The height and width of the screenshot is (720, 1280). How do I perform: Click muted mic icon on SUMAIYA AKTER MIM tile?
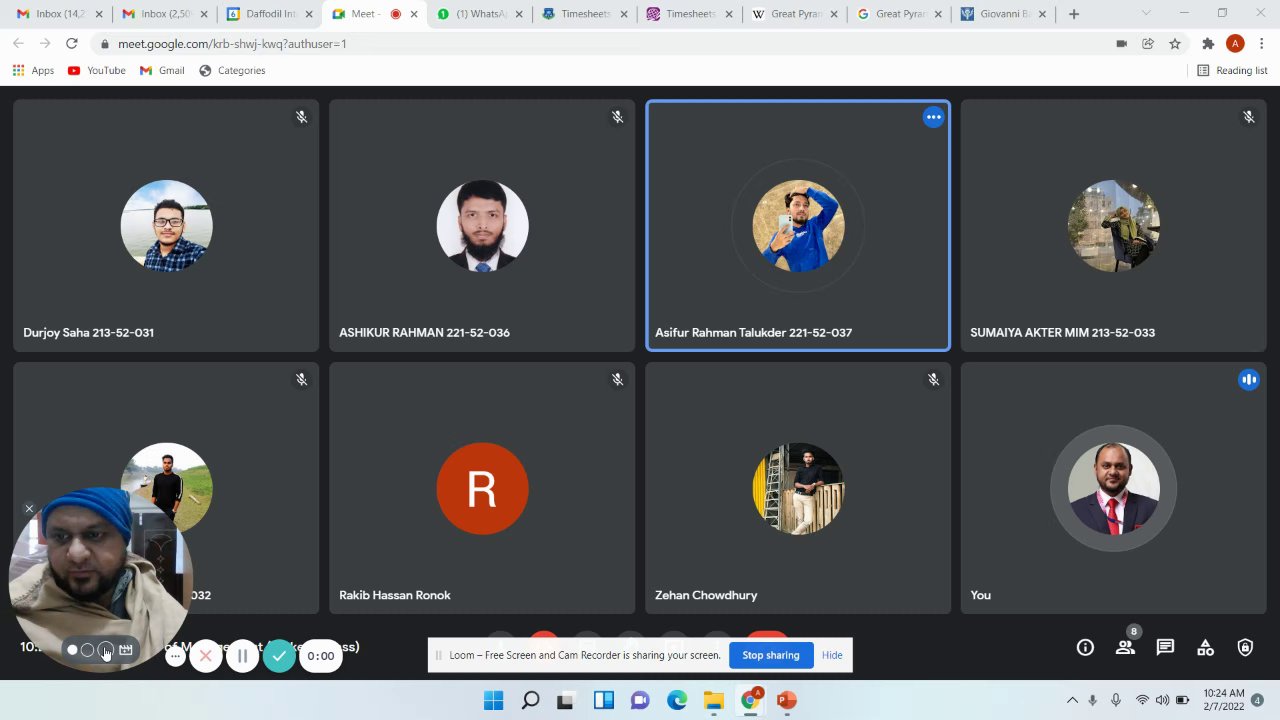1249,117
